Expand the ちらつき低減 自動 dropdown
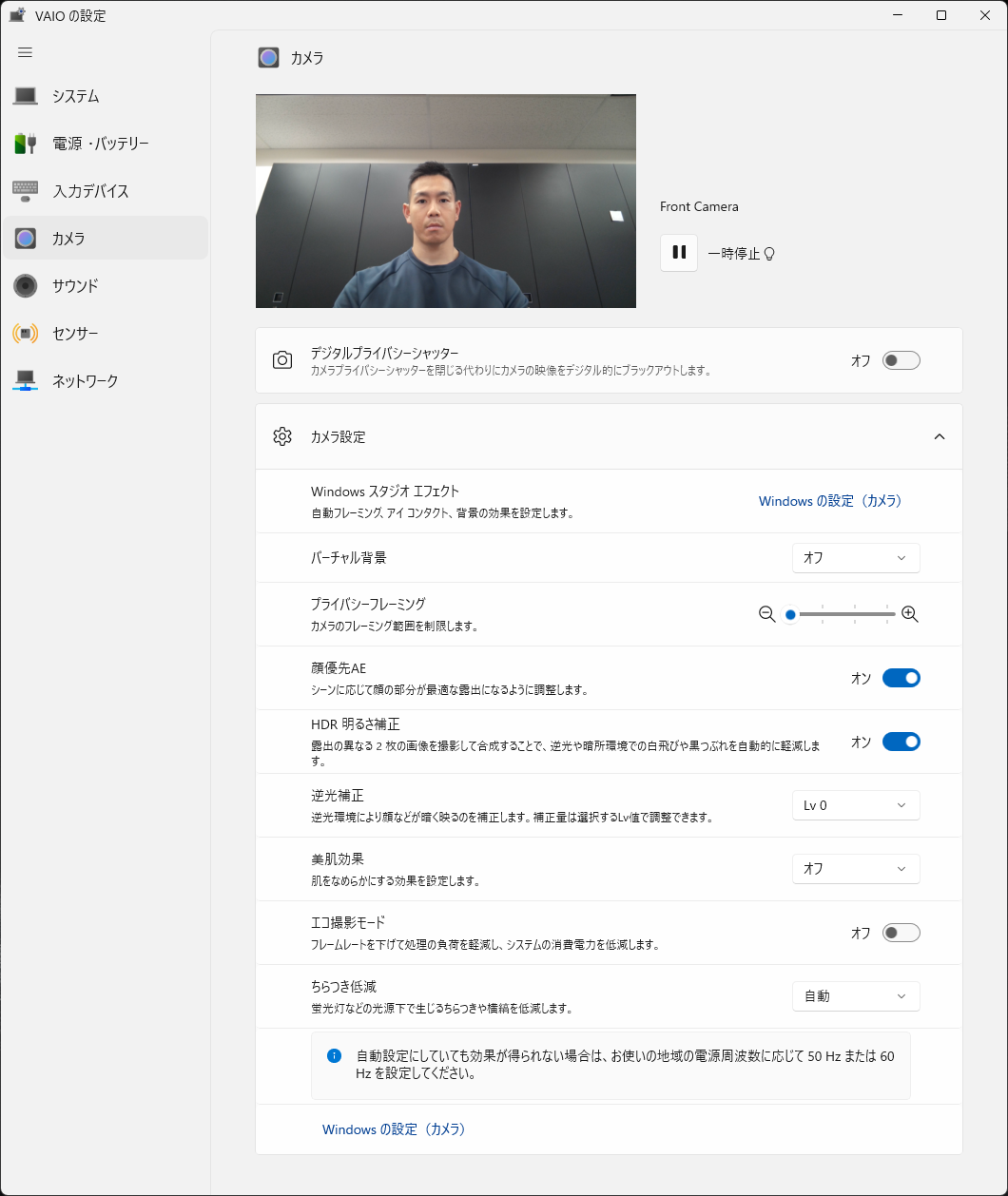 [855, 996]
